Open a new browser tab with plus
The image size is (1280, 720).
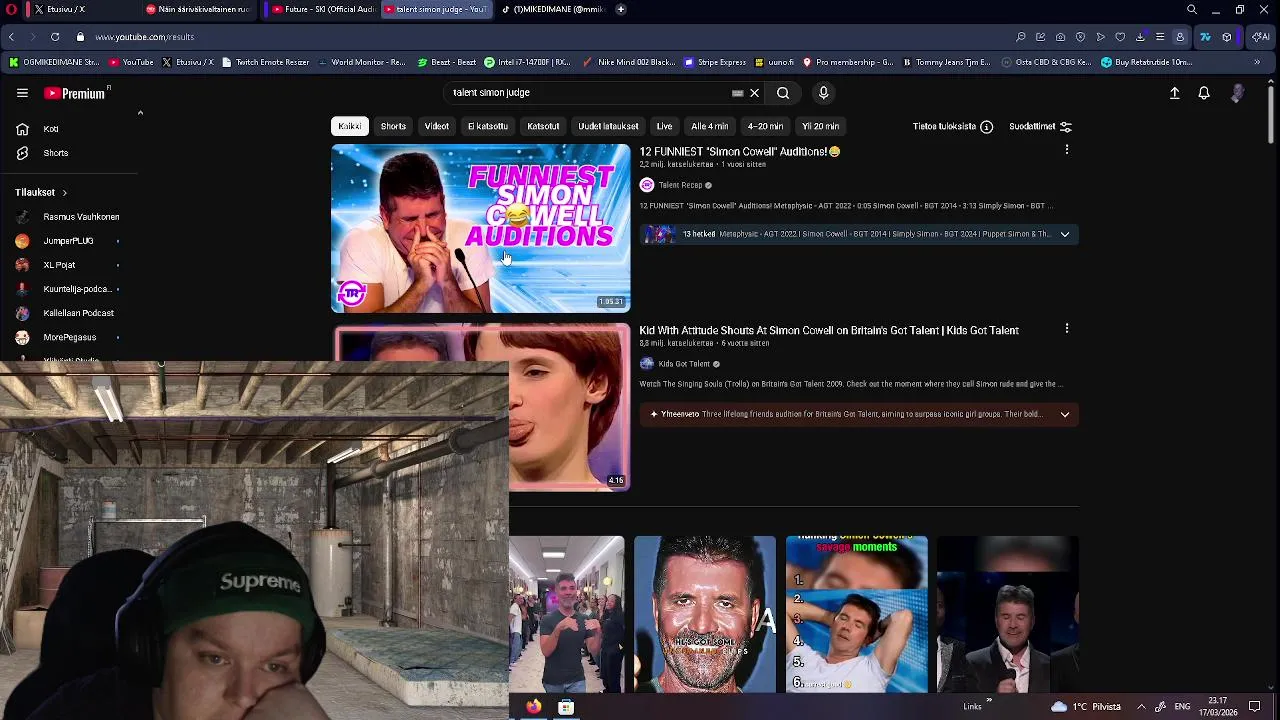621,9
